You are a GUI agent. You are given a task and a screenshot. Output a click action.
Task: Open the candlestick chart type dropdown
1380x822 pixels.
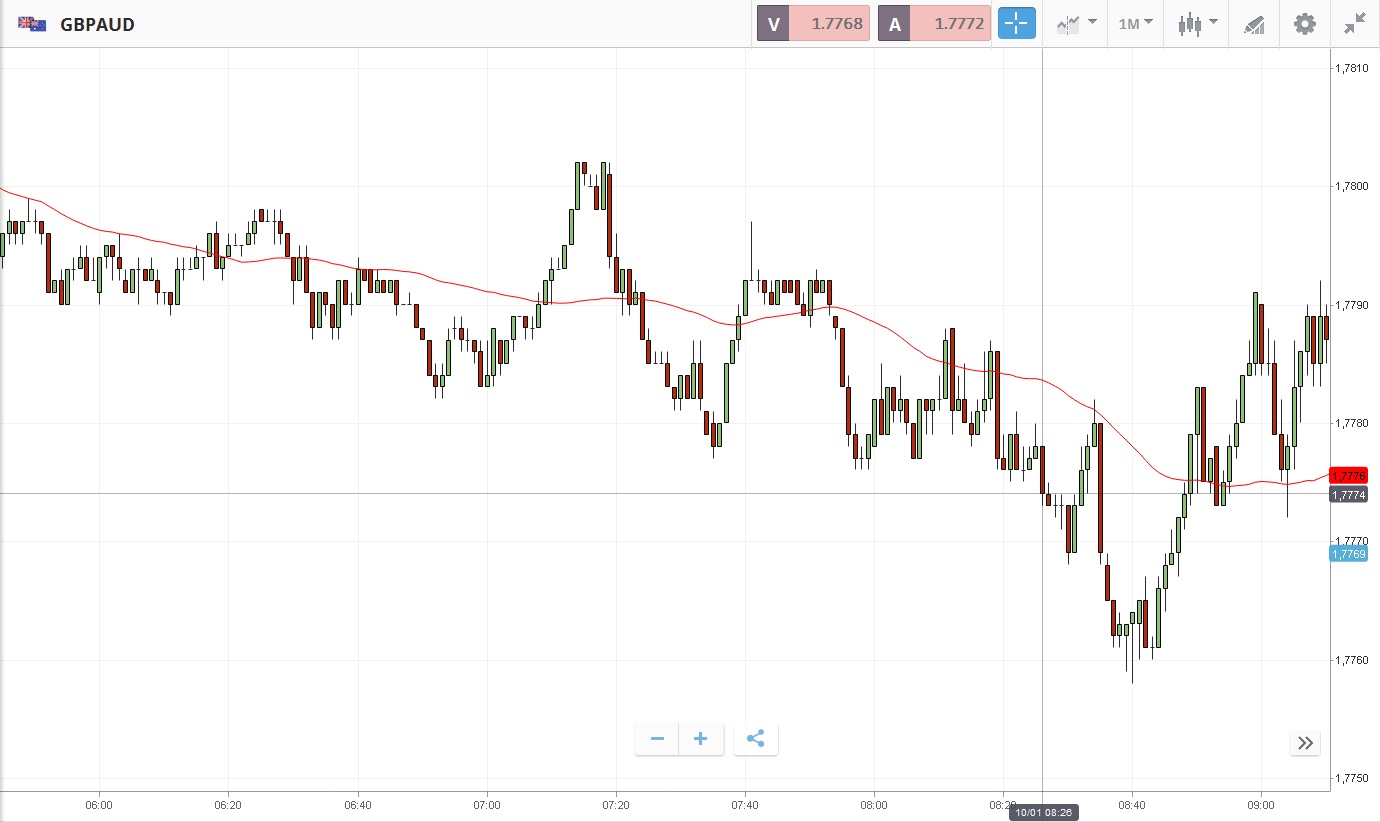pyautogui.click(x=1197, y=24)
